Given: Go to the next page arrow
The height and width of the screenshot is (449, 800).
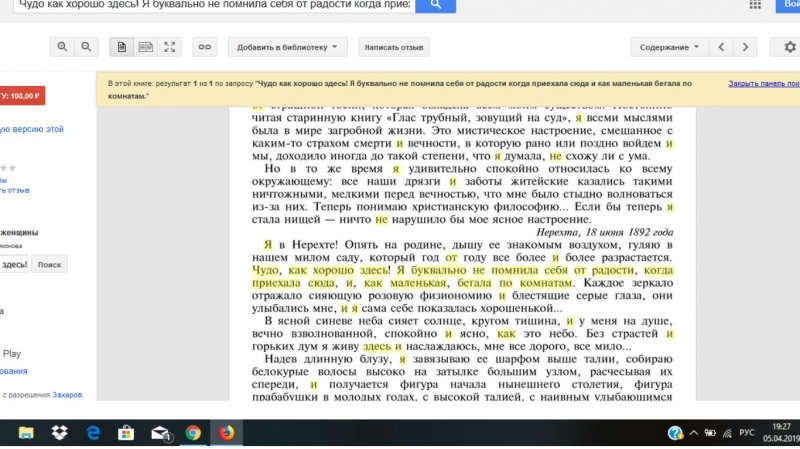Looking at the screenshot, I should pos(745,47).
